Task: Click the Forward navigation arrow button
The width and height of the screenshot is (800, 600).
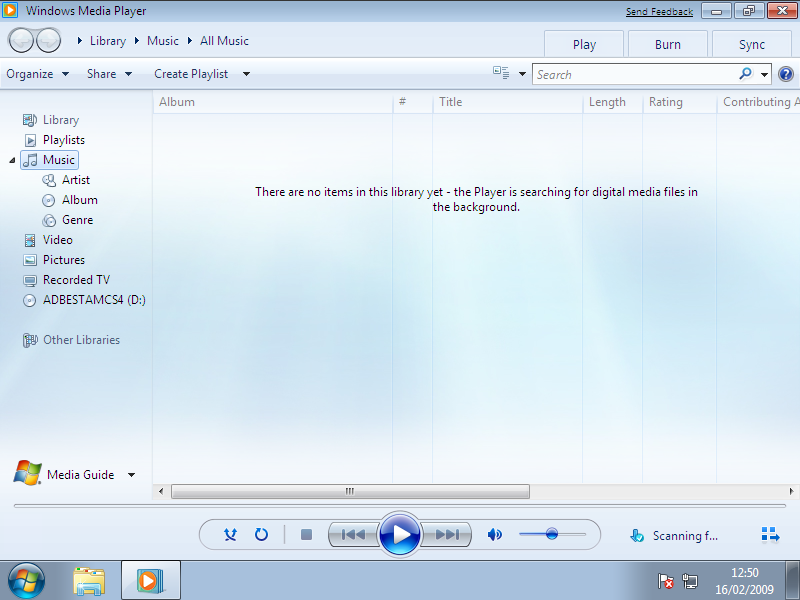Action: tap(48, 41)
